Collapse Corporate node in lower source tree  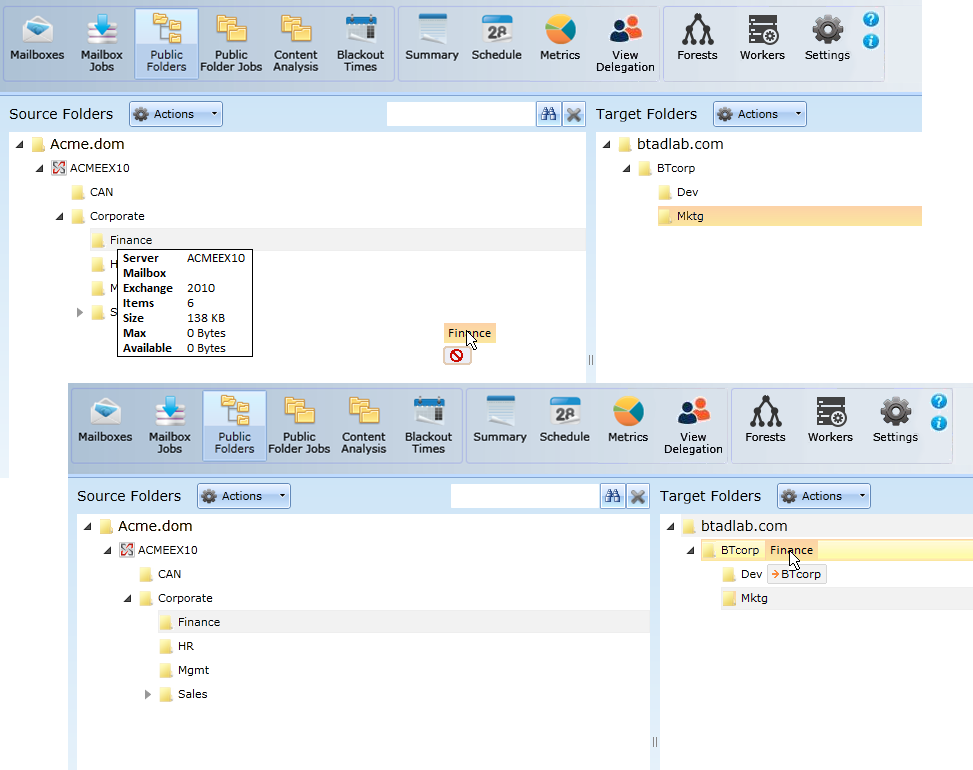pos(128,599)
